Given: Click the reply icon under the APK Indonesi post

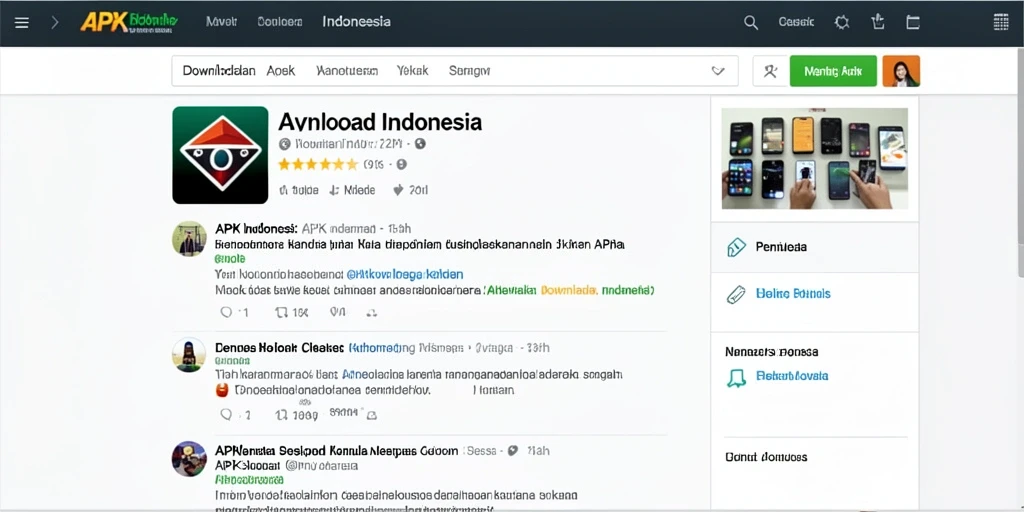Looking at the screenshot, I should pyautogui.click(x=227, y=312).
